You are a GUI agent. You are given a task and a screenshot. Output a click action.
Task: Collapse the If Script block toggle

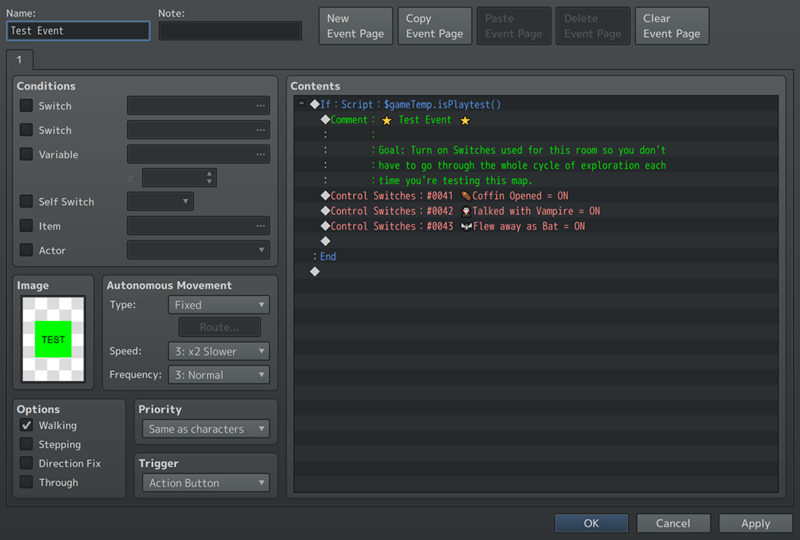click(x=301, y=104)
